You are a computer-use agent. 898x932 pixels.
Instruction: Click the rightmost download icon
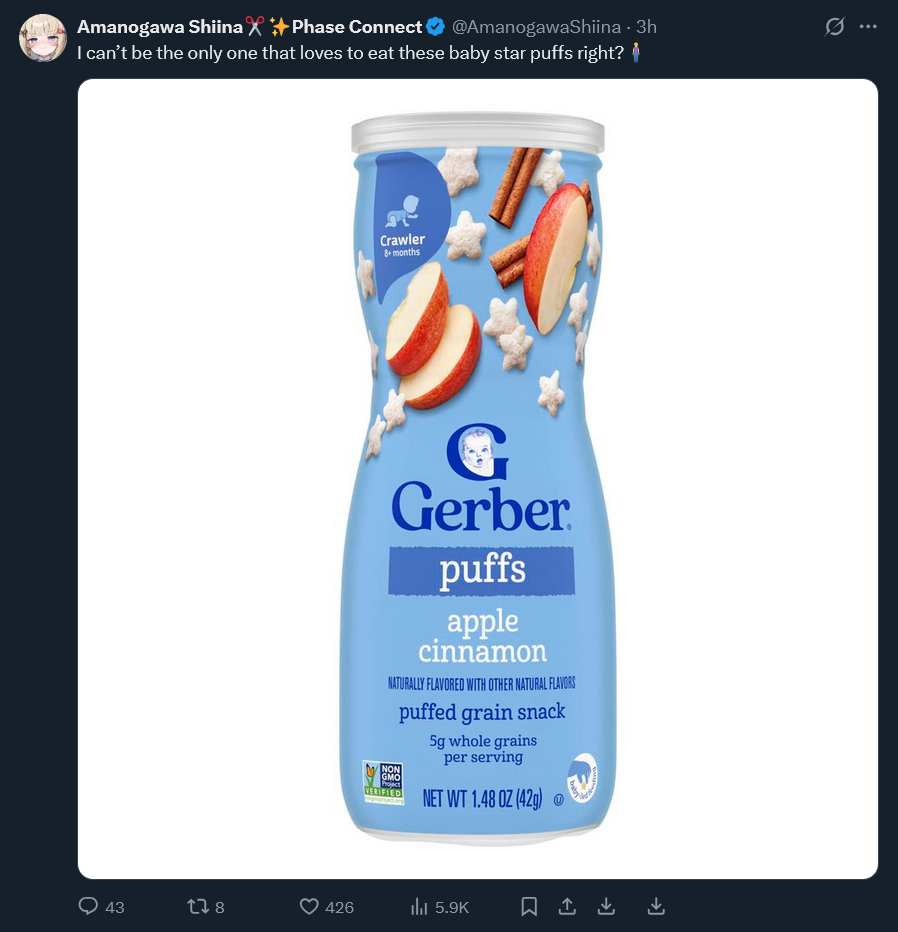tap(656, 906)
